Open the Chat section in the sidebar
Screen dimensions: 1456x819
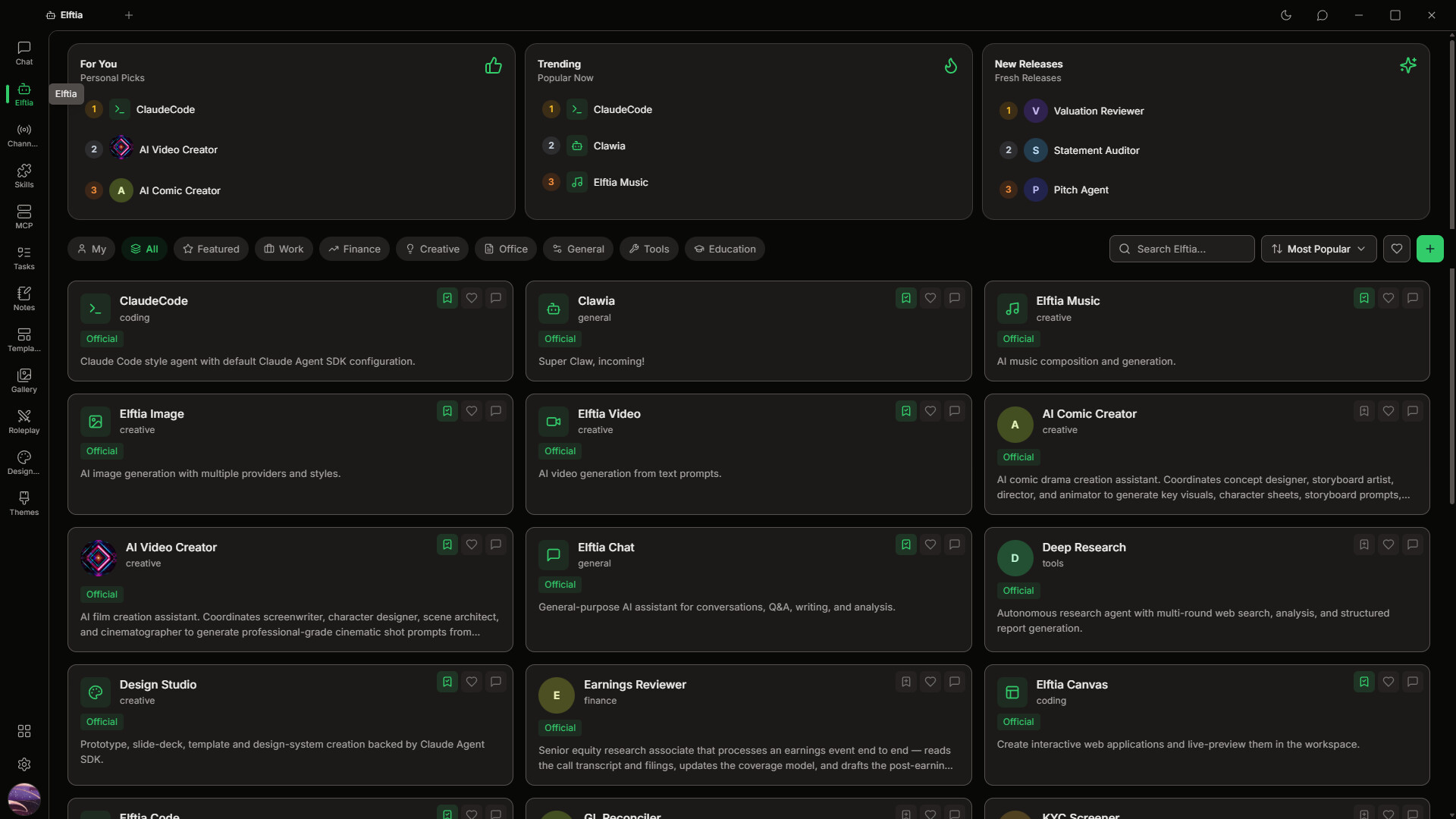coord(24,53)
